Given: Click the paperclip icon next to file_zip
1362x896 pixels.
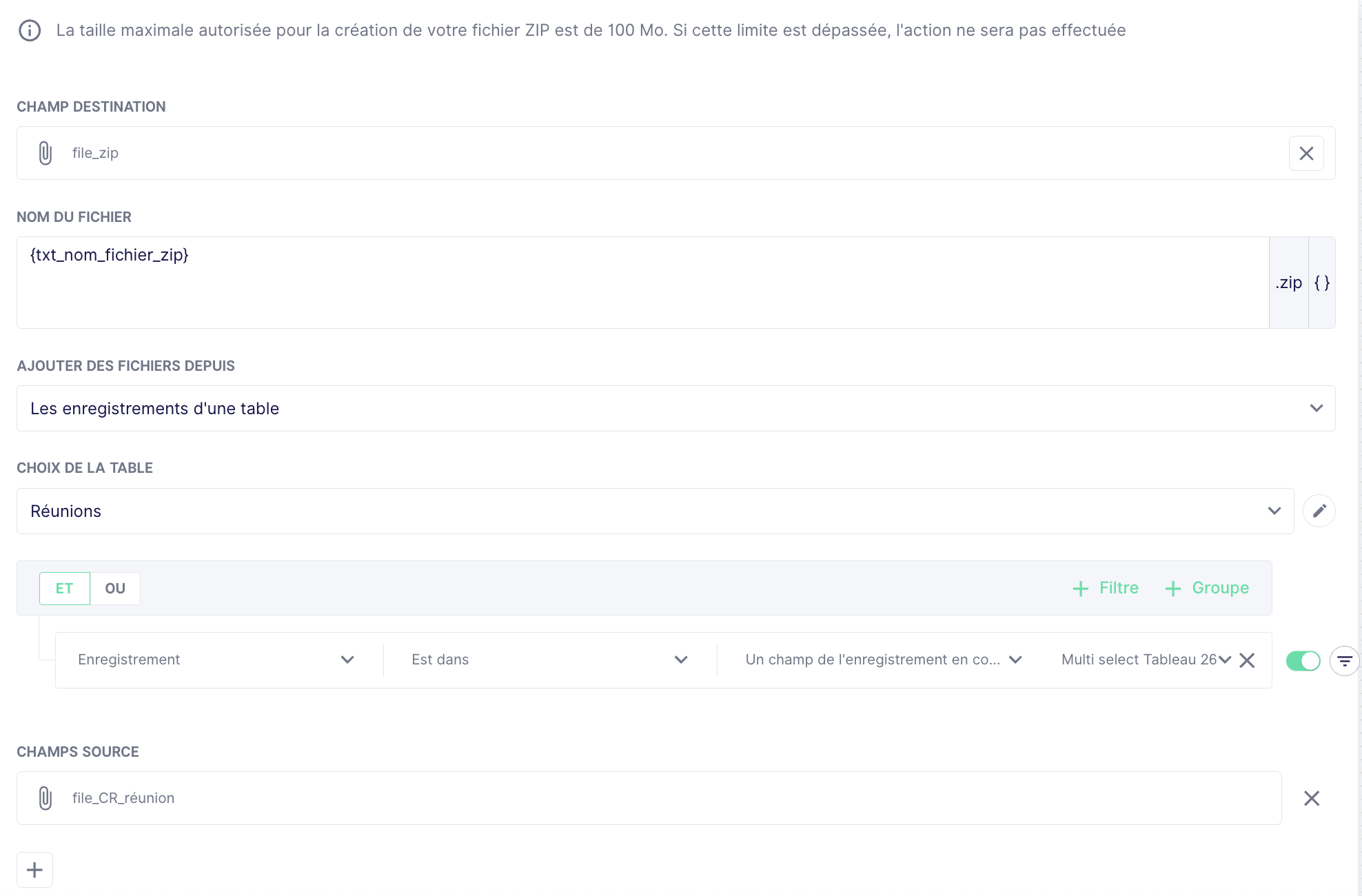Looking at the screenshot, I should [x=45, y=153].
